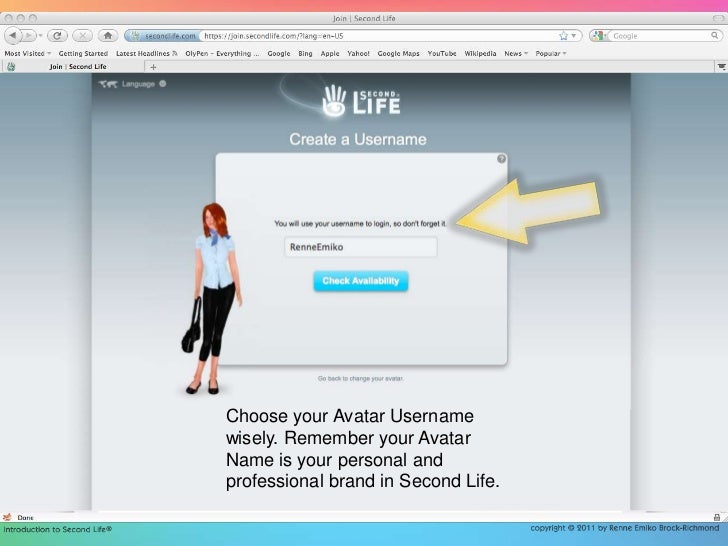Open the Most Visited bookmarks menu

[x=27, y=53]
